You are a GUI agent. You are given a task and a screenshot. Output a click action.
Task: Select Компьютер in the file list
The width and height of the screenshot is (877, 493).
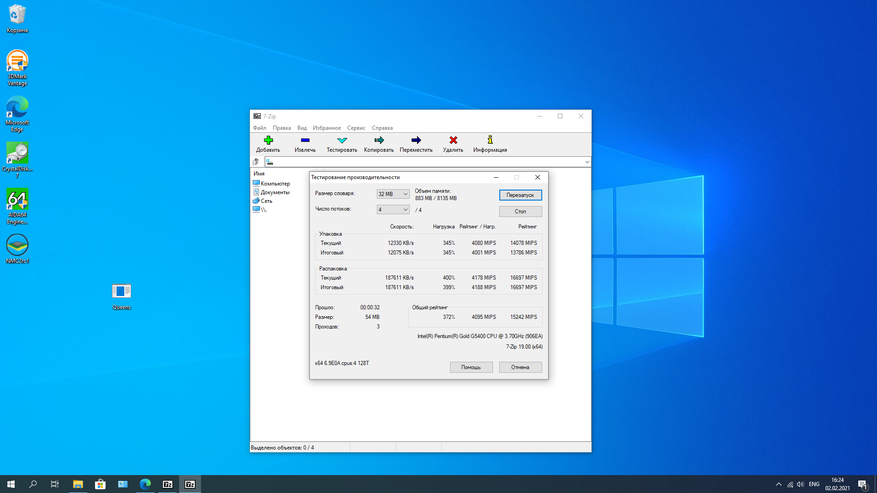[x=271, y=184]
